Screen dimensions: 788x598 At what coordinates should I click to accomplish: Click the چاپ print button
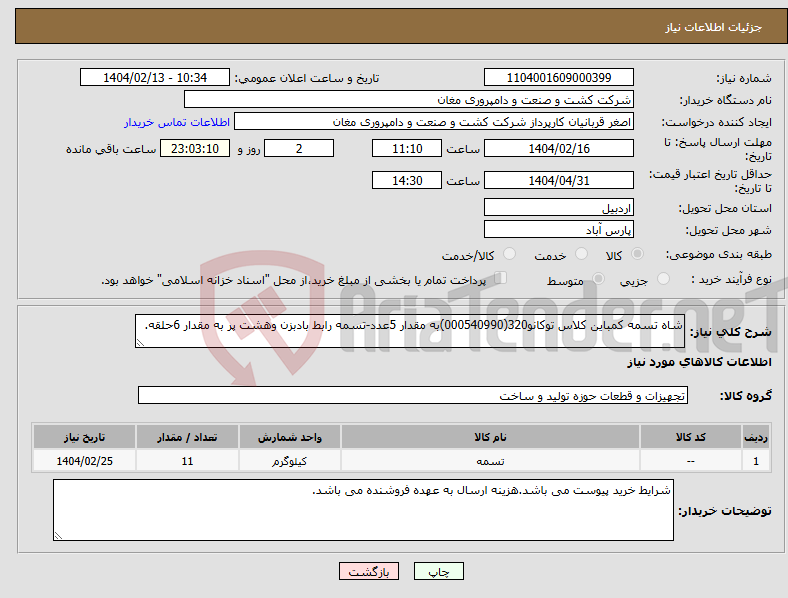coord(439,571)
